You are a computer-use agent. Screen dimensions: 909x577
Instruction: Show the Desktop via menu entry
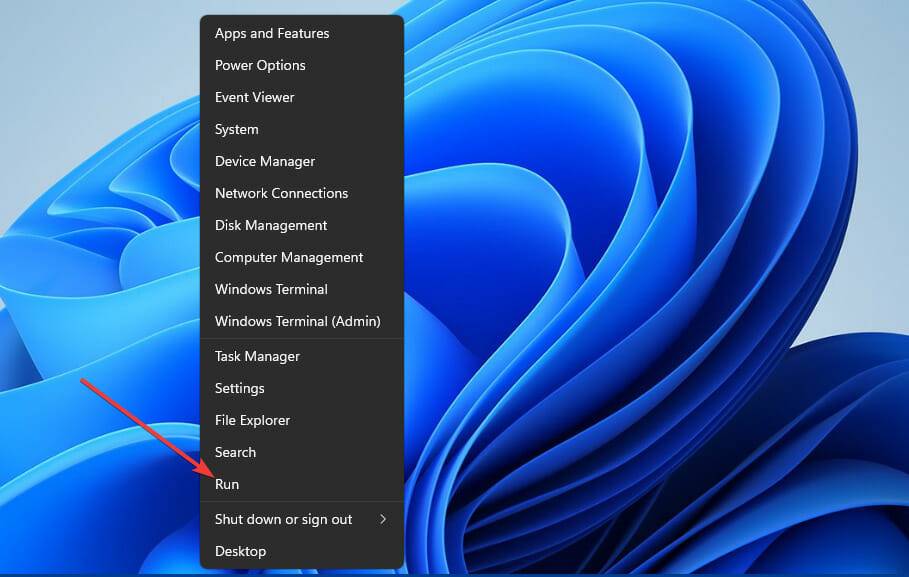tap(301, 551)
